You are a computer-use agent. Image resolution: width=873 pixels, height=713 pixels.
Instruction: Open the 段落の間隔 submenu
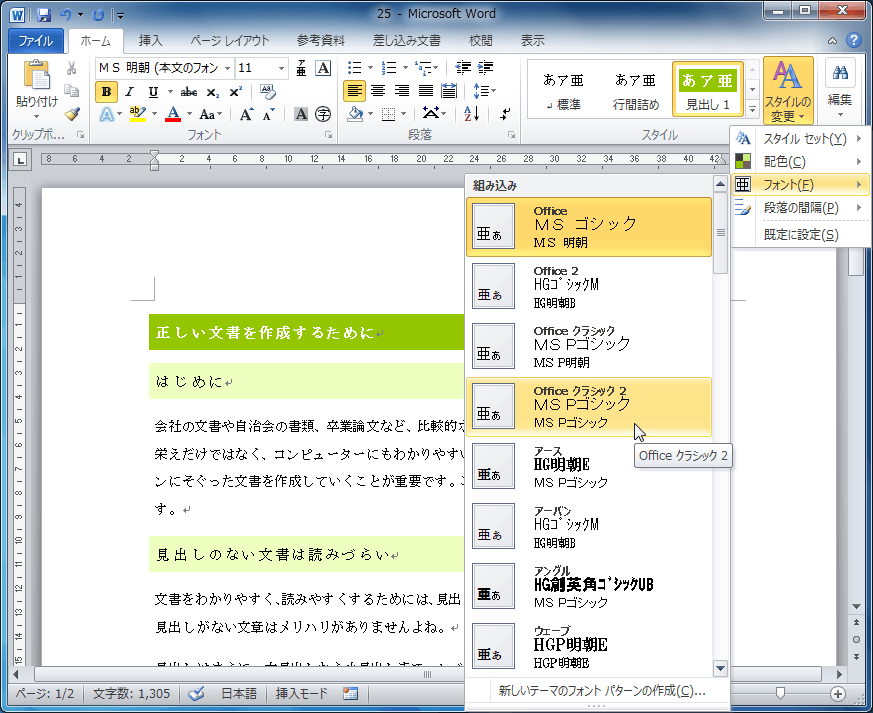pos(800,208)
